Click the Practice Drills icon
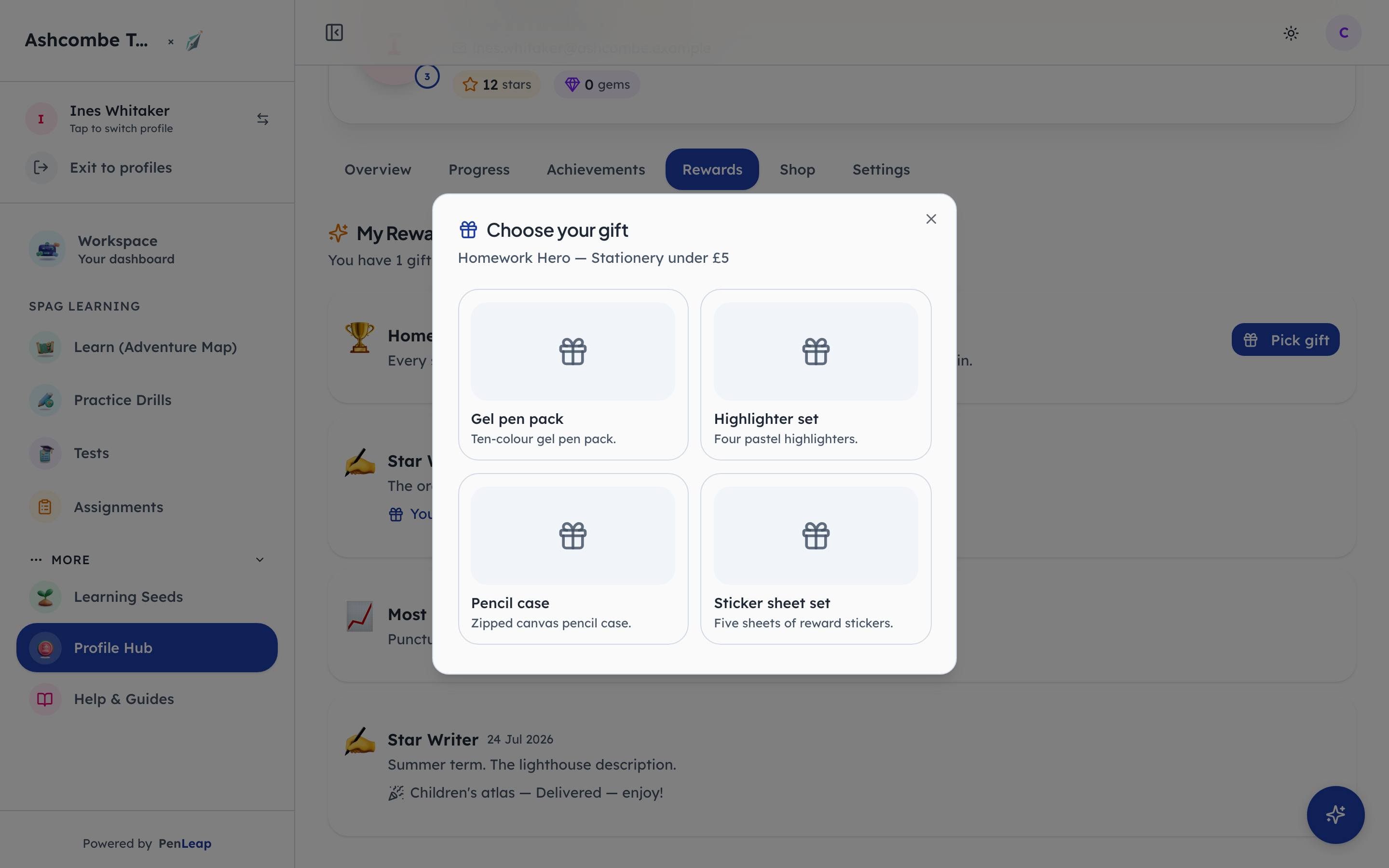Image resolution: width=1389 pixels, height=868 pixels. coord(45,400)
